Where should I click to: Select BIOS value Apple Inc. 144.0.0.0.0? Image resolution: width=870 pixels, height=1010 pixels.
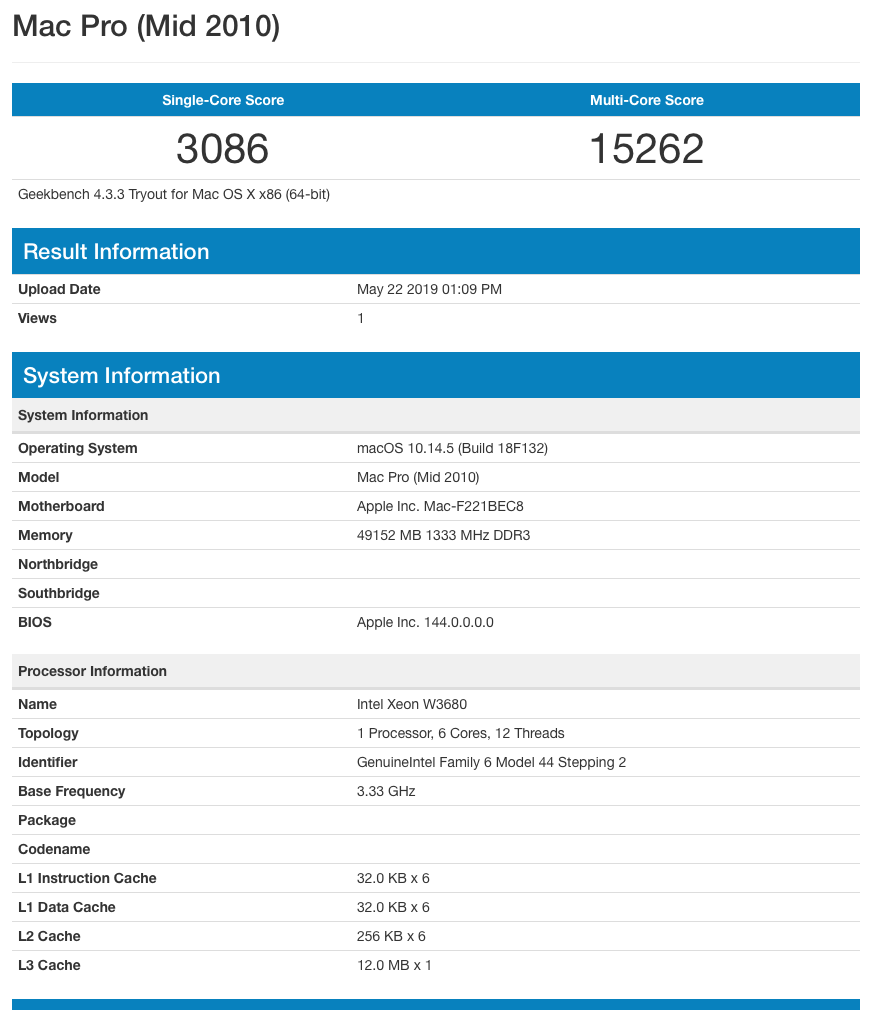point(425,622)
